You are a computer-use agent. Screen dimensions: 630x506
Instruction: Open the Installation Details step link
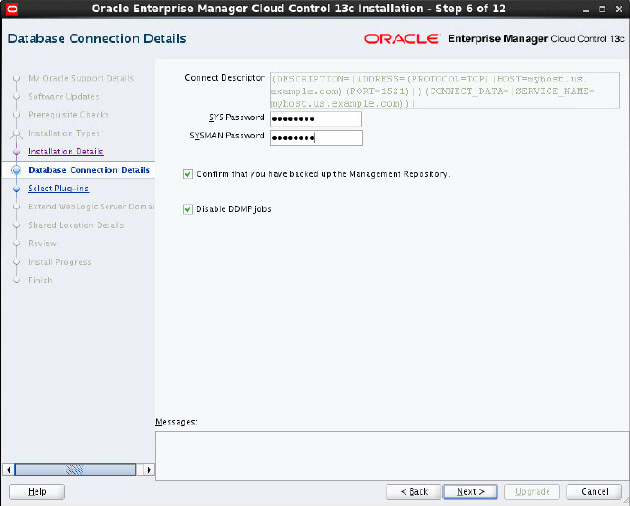coord(66,152)
